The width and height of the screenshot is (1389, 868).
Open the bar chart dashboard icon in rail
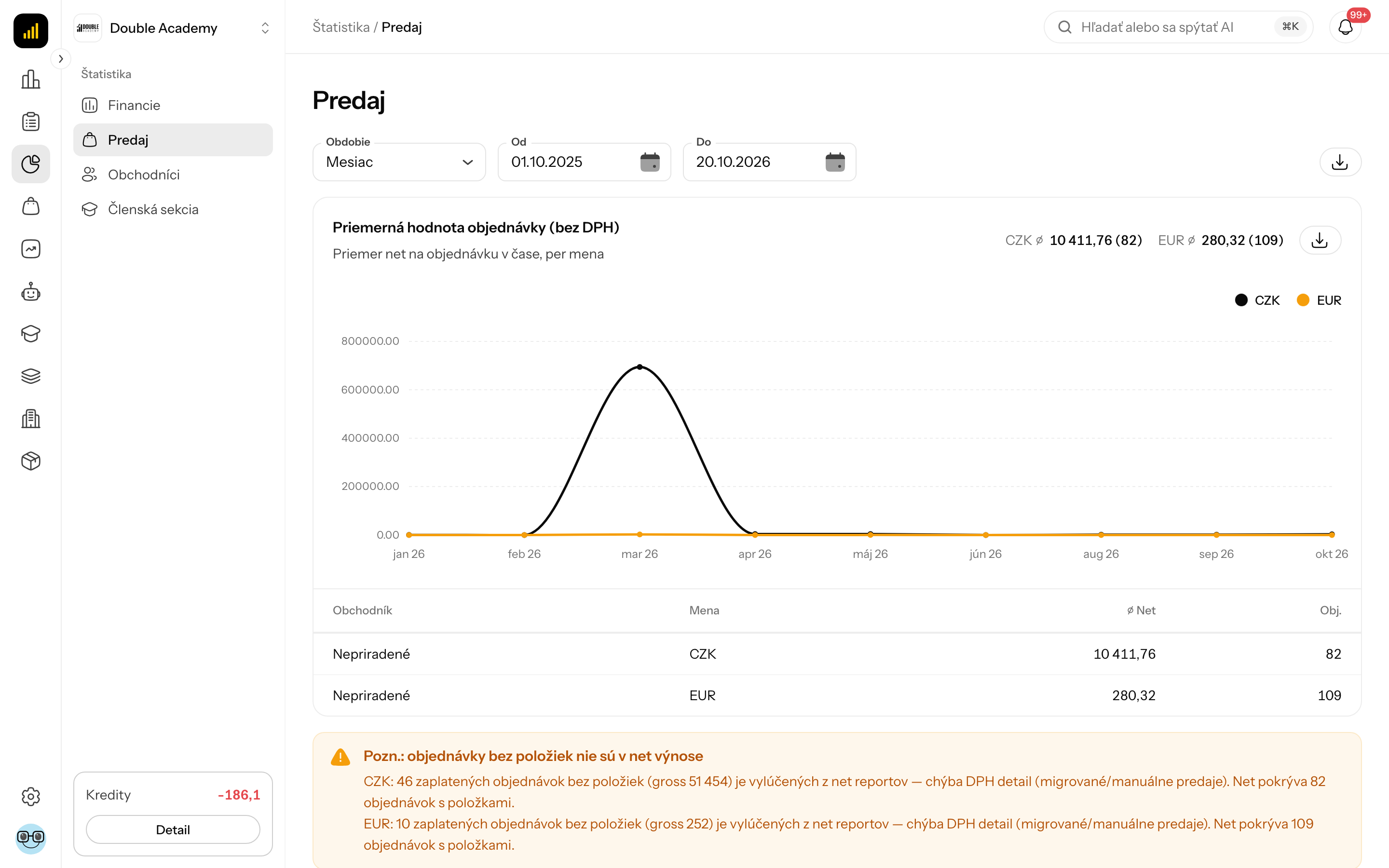coord(30,80)
